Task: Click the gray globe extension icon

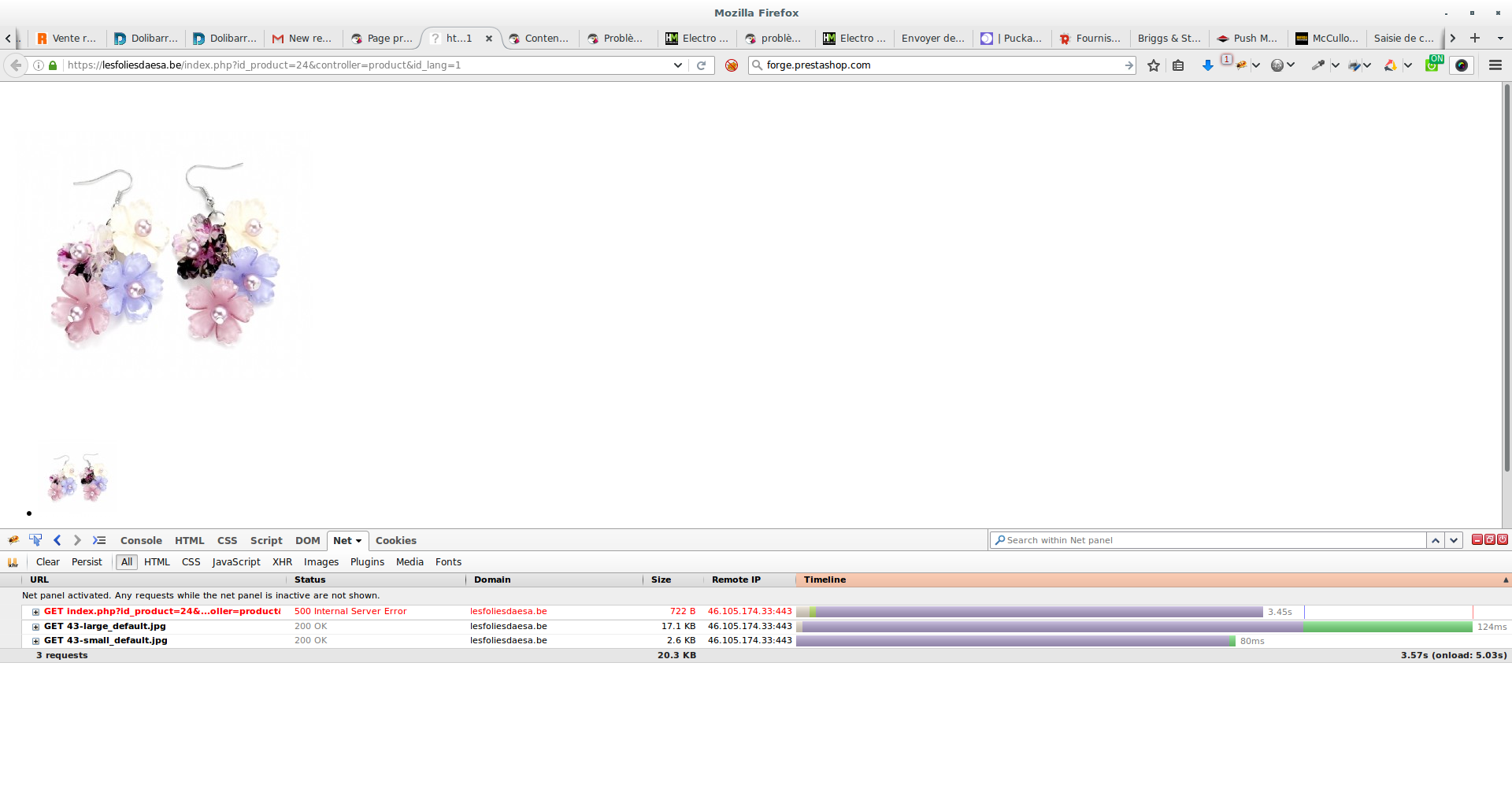Action: pos(1277,65)
